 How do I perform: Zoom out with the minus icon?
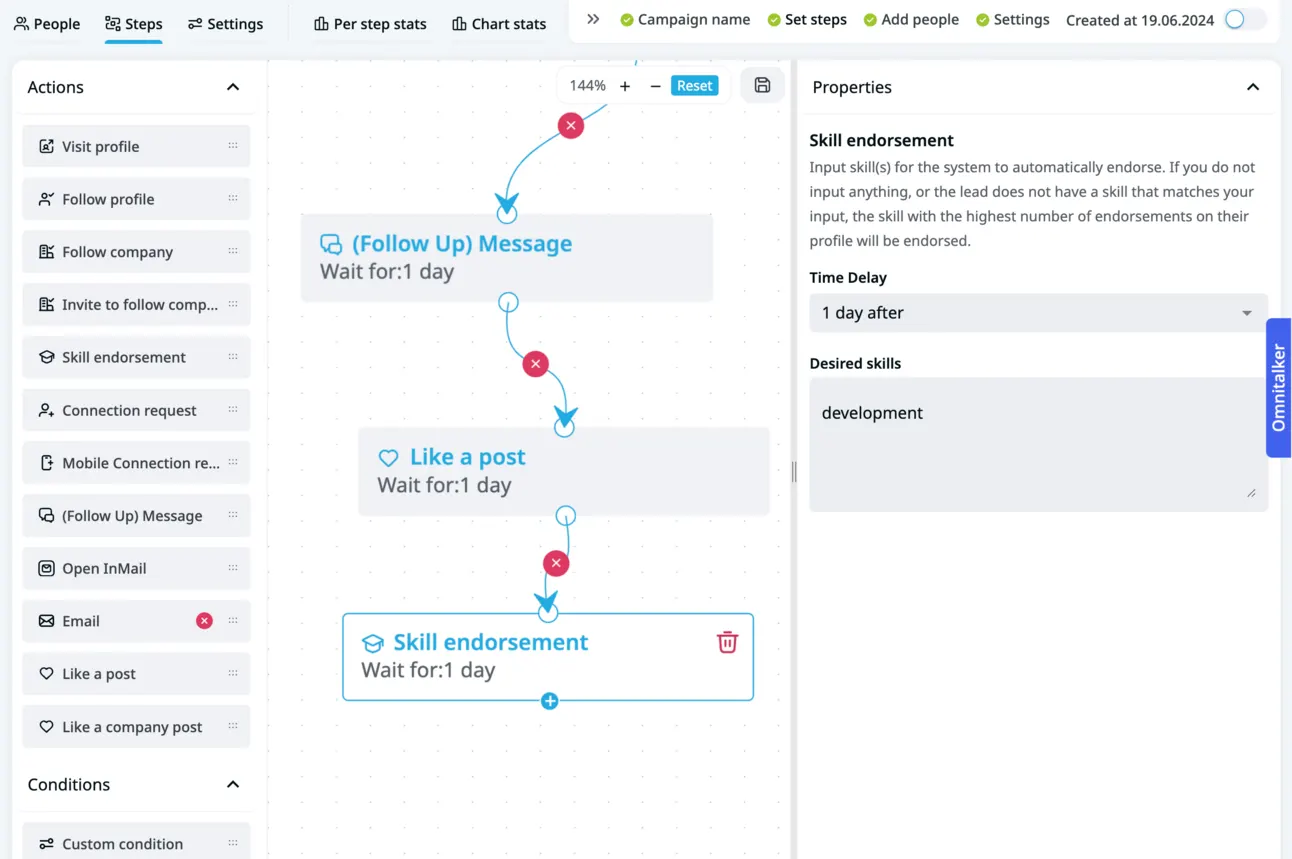pos(655,86)
